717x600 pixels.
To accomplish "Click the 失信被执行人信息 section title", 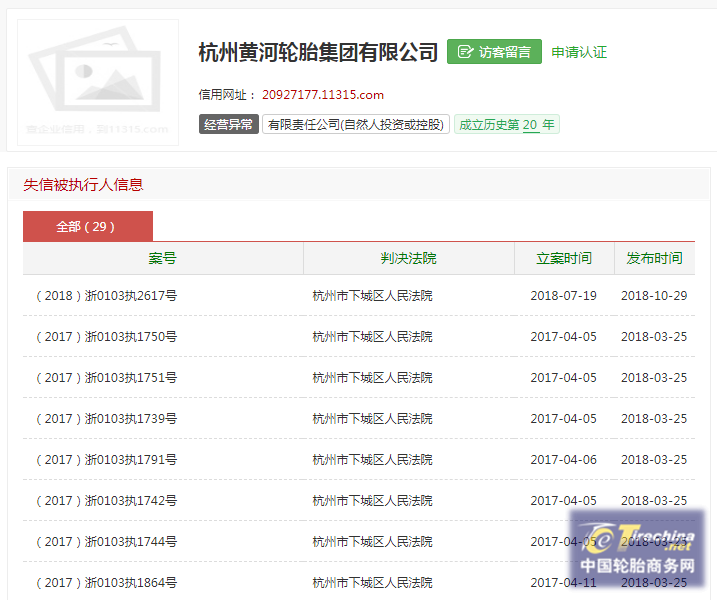I will click(83, 185).
